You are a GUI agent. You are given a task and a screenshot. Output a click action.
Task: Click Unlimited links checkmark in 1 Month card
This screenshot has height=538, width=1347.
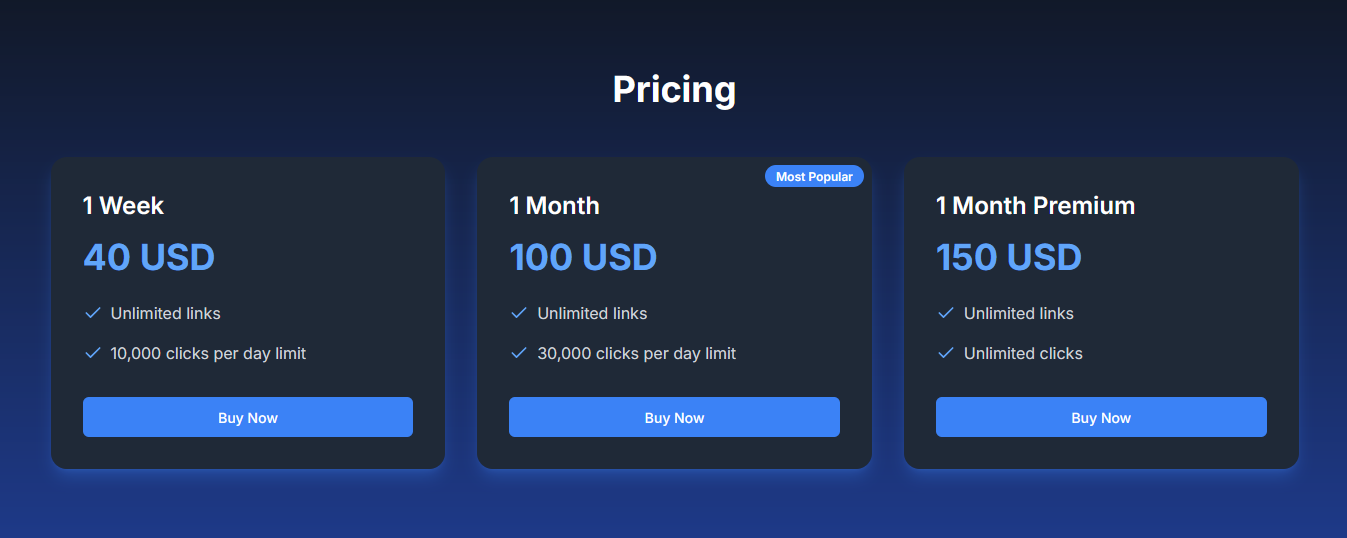click(x=519, y=313)
